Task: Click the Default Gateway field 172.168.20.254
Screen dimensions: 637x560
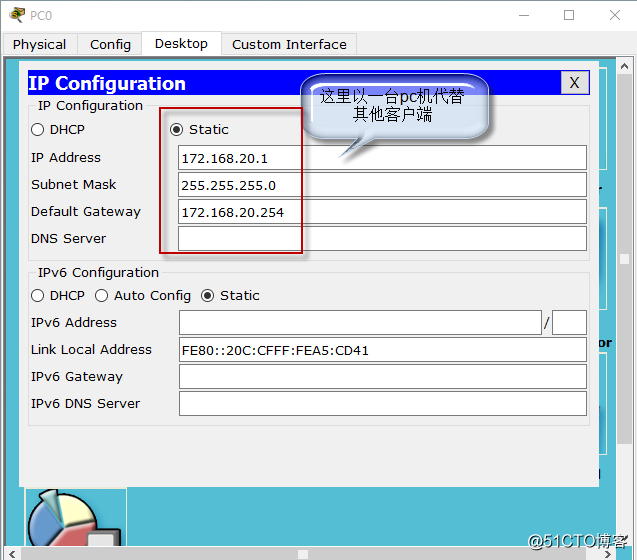Action: pyautogui.click(x=382, y=212)
